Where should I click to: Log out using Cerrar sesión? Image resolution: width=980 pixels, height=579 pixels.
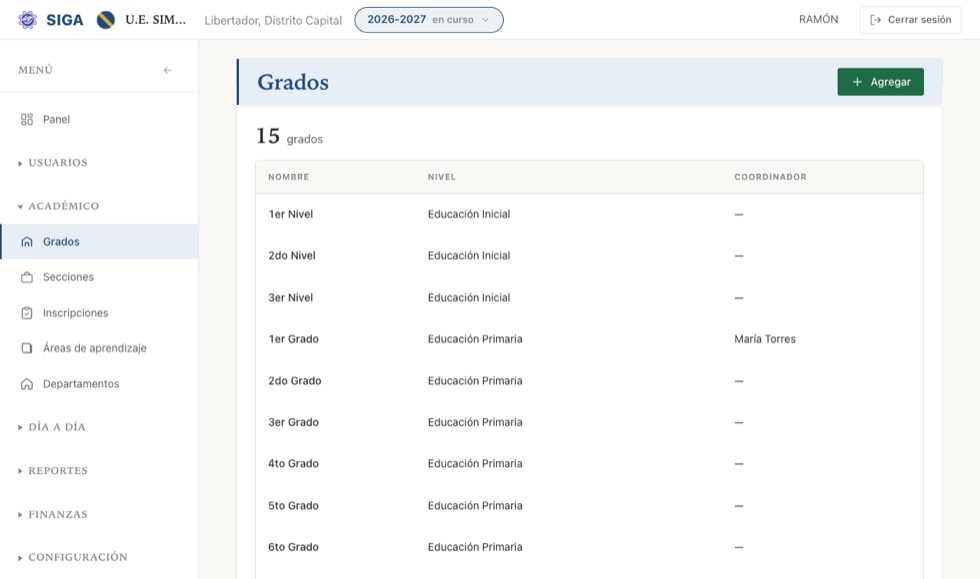910,20
